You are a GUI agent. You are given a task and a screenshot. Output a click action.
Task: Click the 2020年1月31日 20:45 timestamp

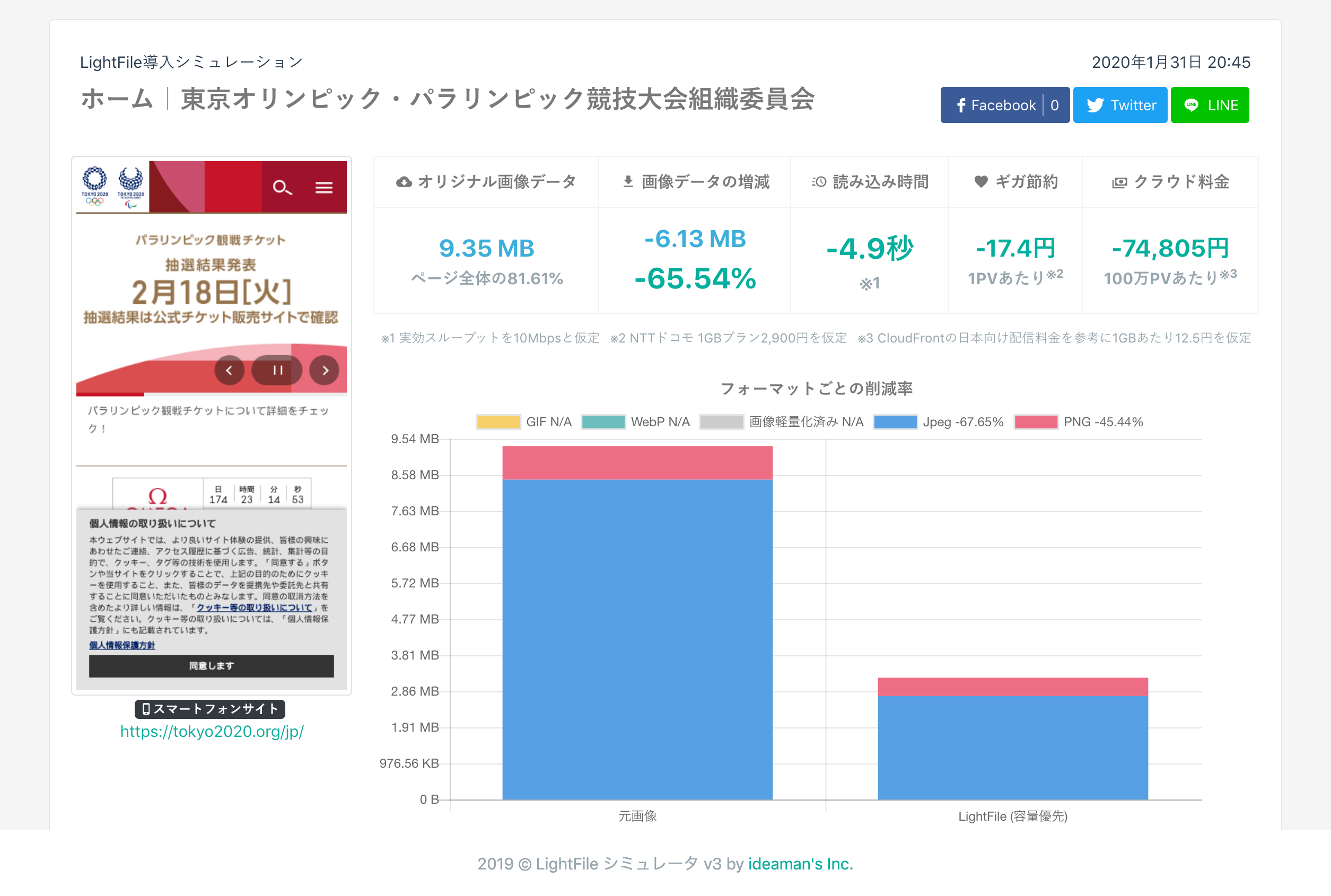(1171, 62)
